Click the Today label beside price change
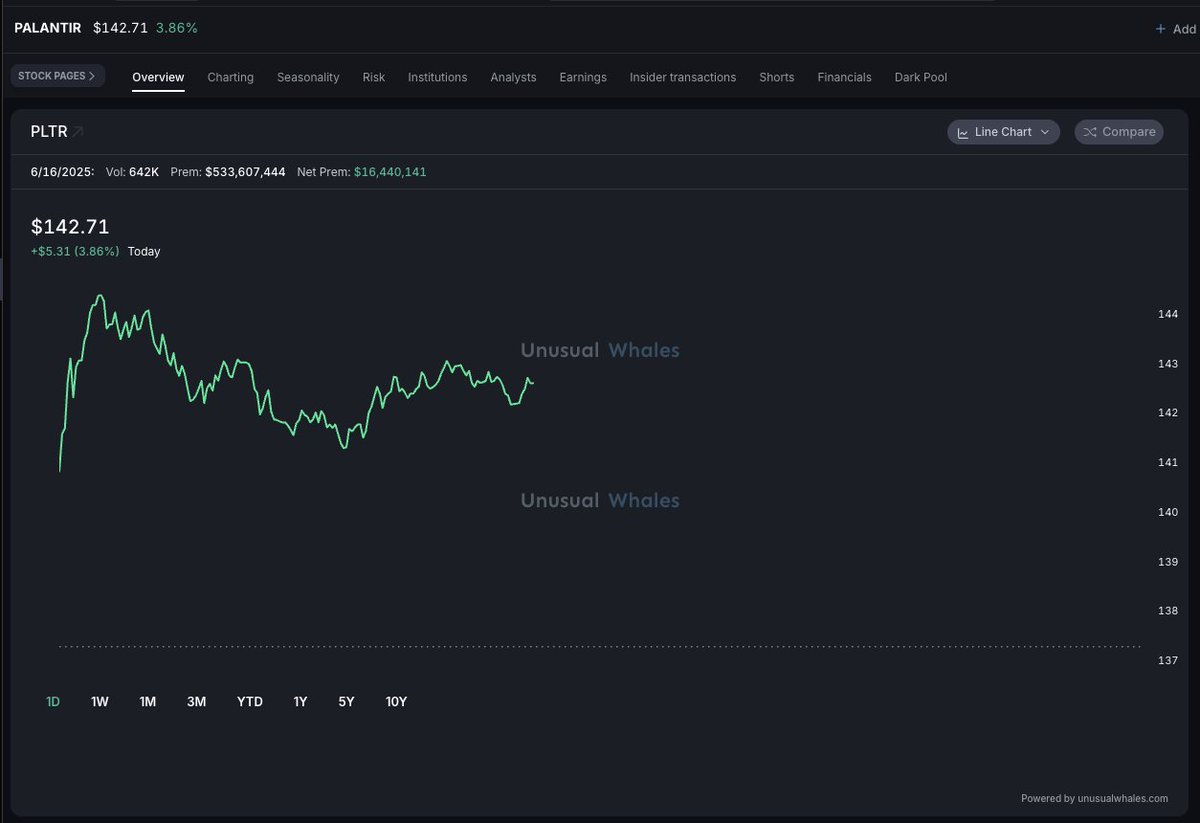Image resolution: width=1200 pixels, height=823 pixels. pyautogui.click(x=144, y=251)
